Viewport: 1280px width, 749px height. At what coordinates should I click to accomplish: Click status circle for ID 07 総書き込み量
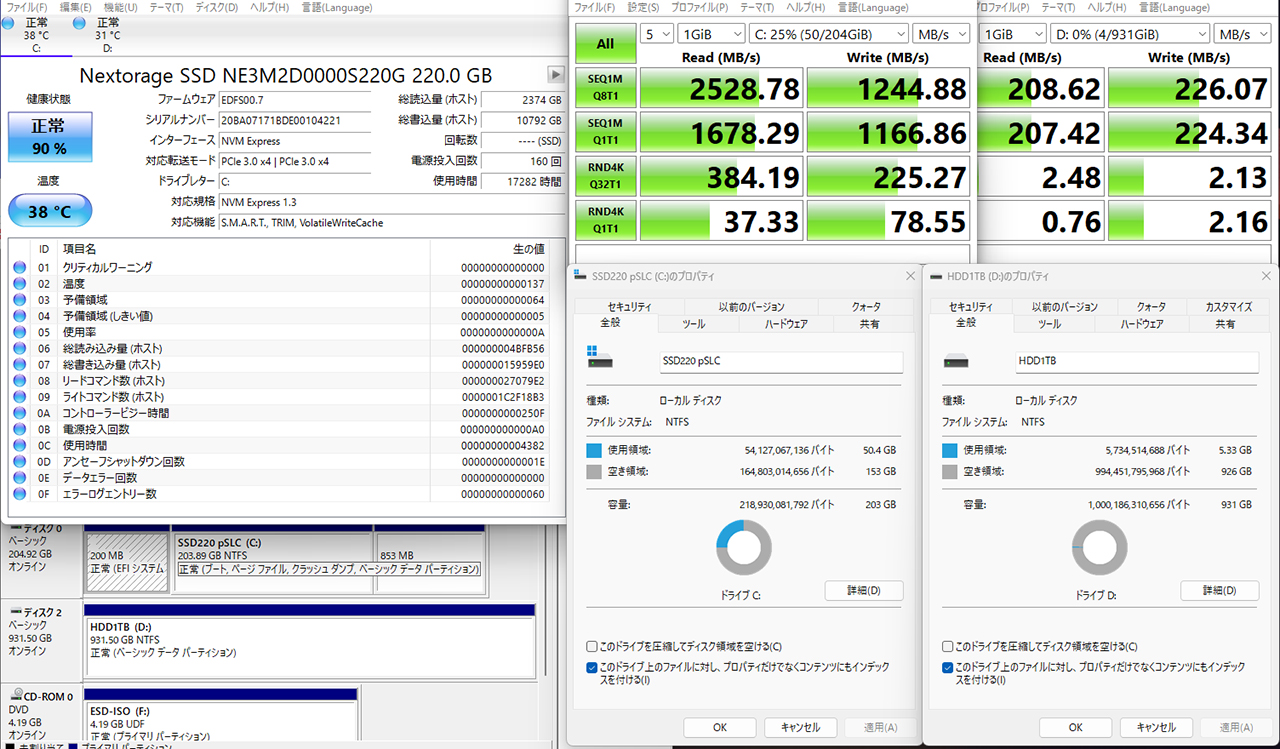(19, 365)
